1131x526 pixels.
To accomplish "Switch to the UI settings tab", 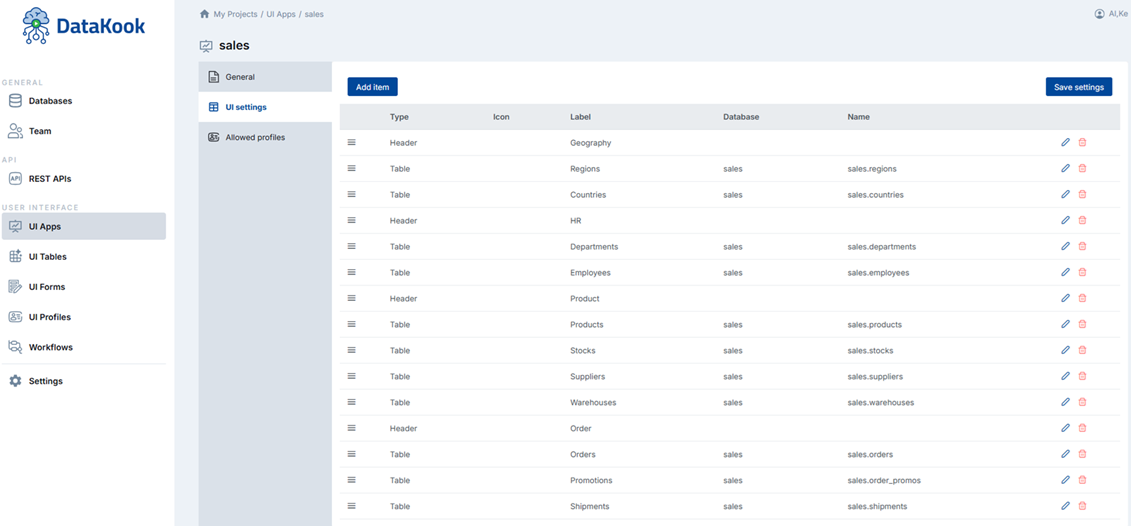I will 265,107.
